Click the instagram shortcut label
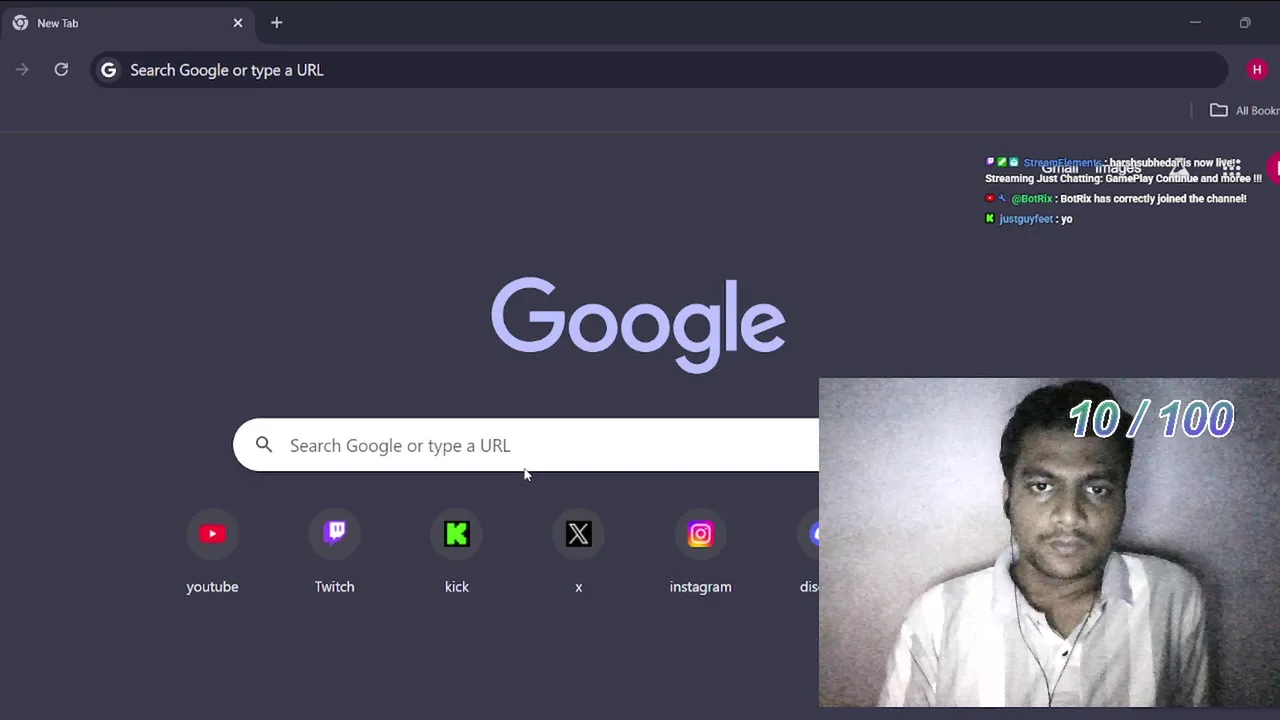 (701, 587)
